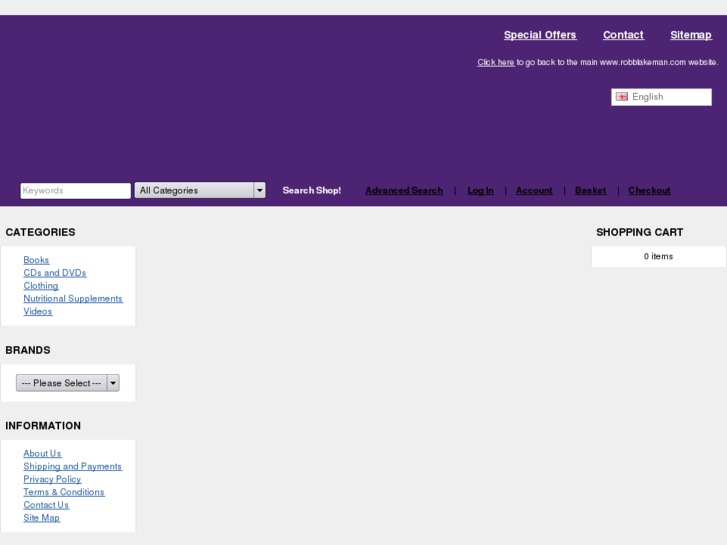Click the '0 items' cart text
The height and width of the screenshot is (545, 727).
tap(658, 256)
